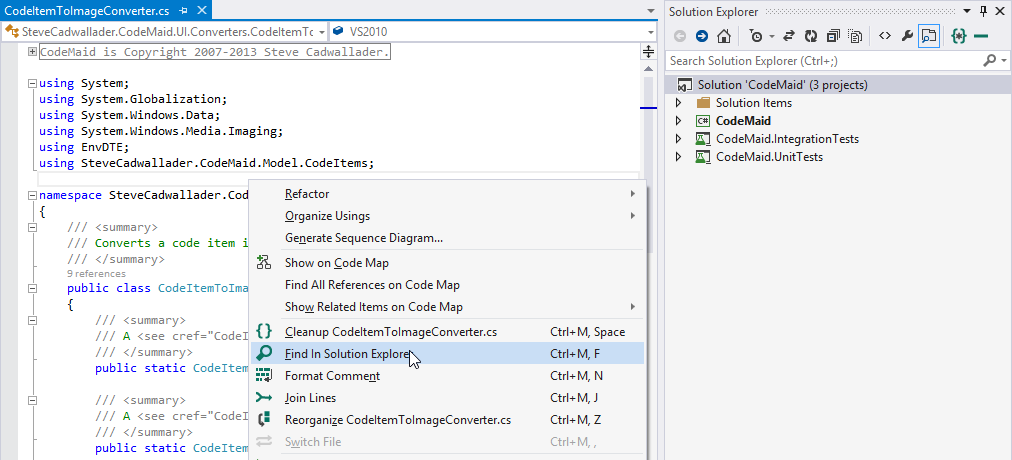The image size is (1012, 460).
Task: Click the Join Lines arrow icon
Action: (264, 397)
